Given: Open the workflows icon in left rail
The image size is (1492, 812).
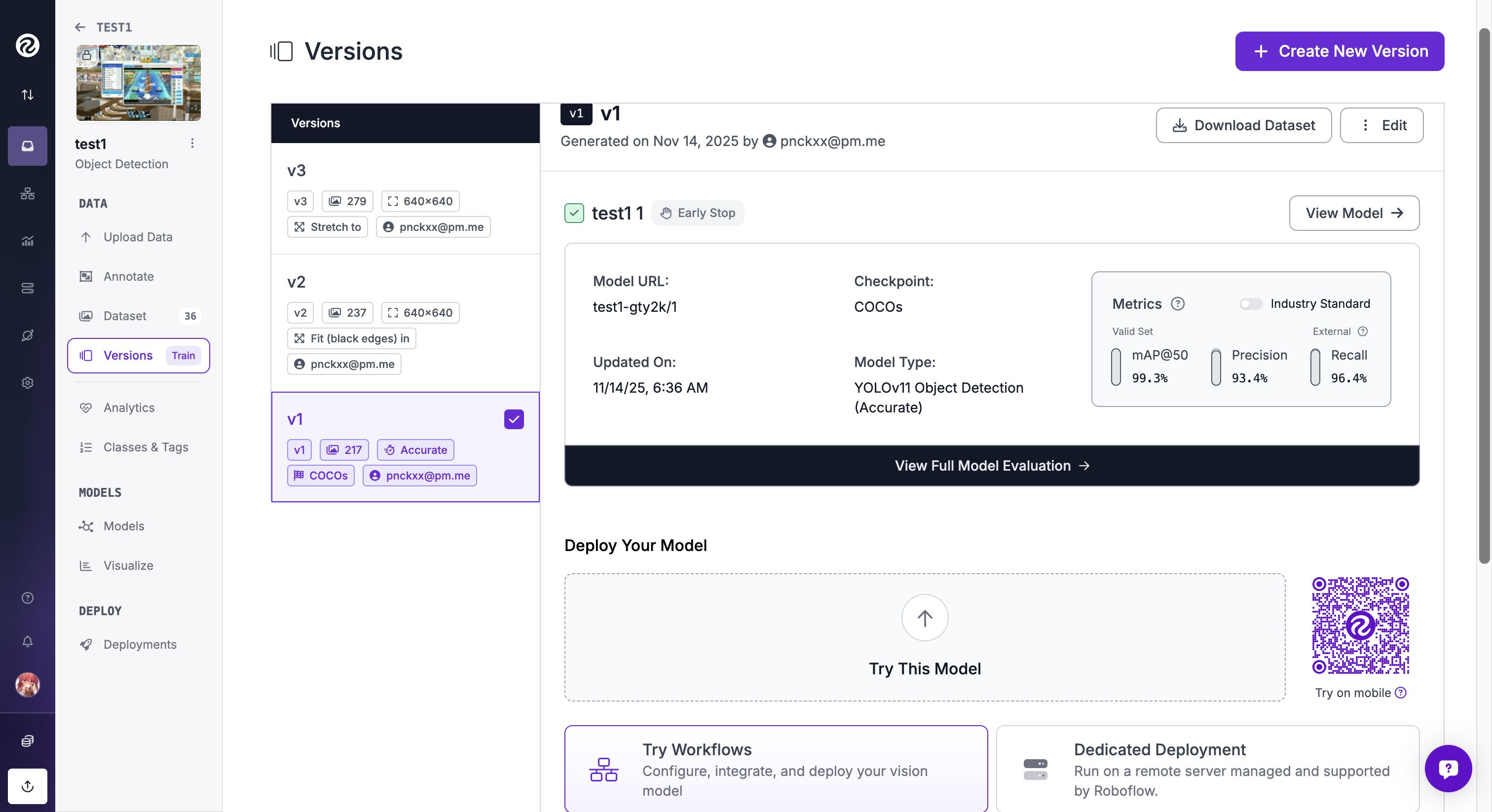Looking at the screenshot, I should (x=27, y=193).
